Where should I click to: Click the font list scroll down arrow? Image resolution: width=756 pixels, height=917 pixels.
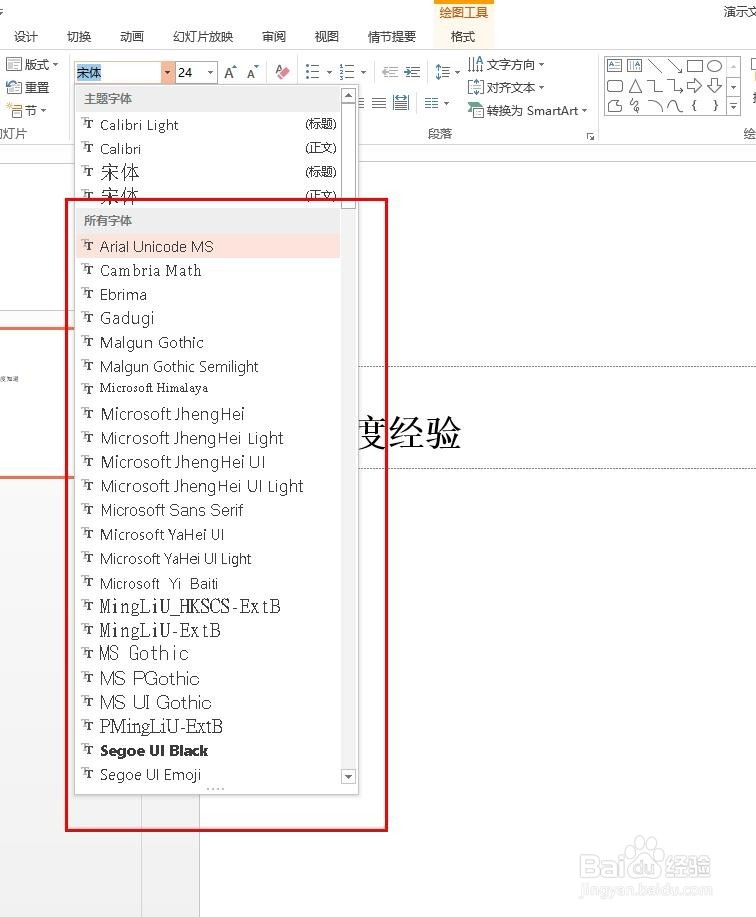pyautogui.click(x=348, y=777)
